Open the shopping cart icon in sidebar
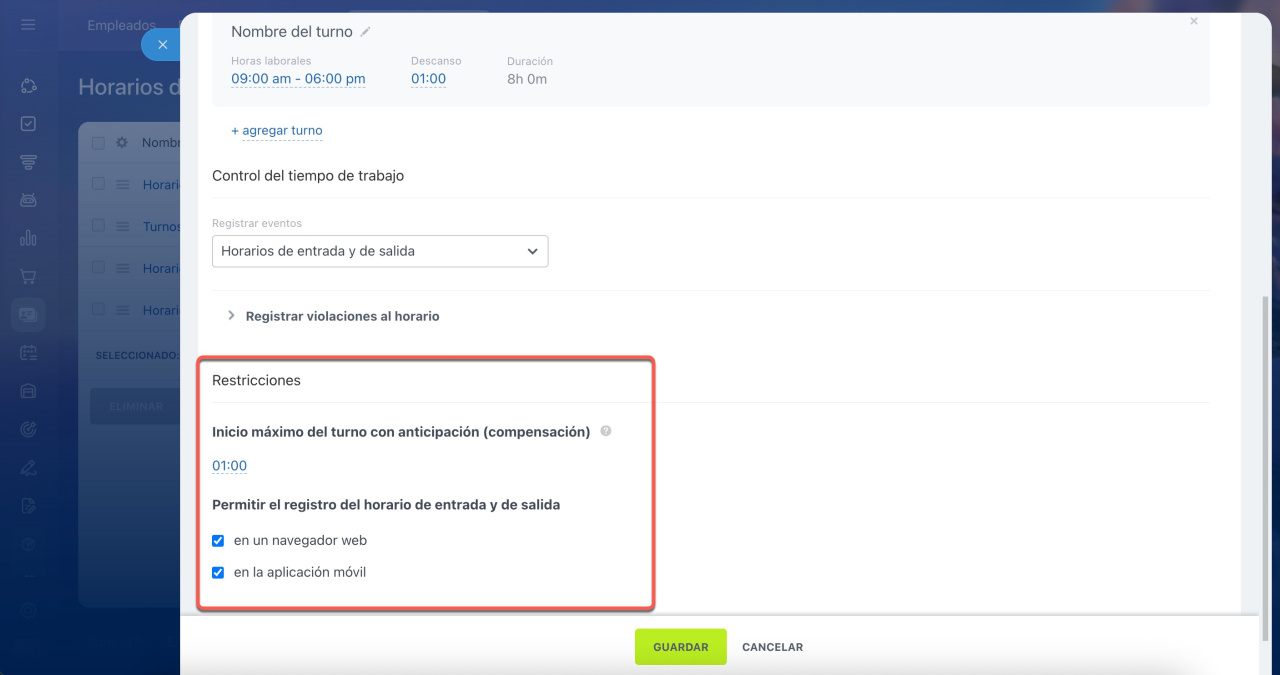Screen dimensions: 1280x675 point(28,276)
